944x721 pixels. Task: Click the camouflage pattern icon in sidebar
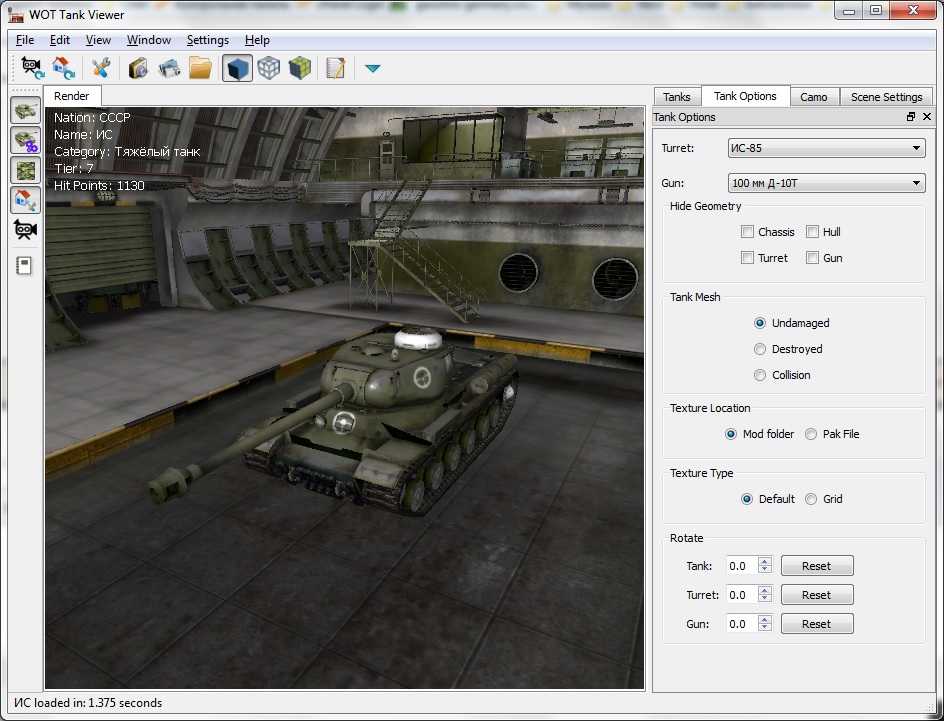point(25,170)
